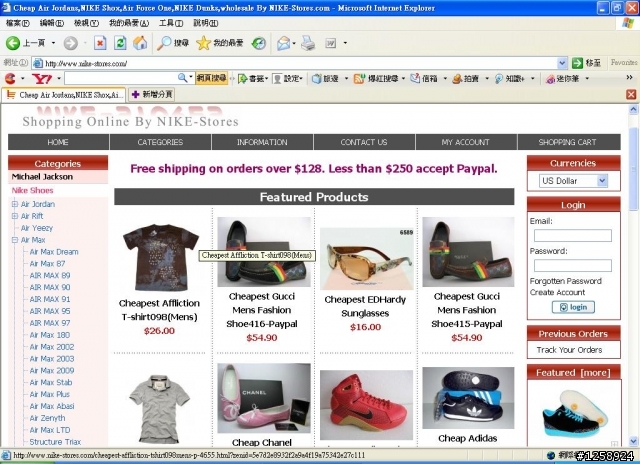Click the Yahoo Mail icon in toolbar
The image size is (640, 464).
click(415, 78)
